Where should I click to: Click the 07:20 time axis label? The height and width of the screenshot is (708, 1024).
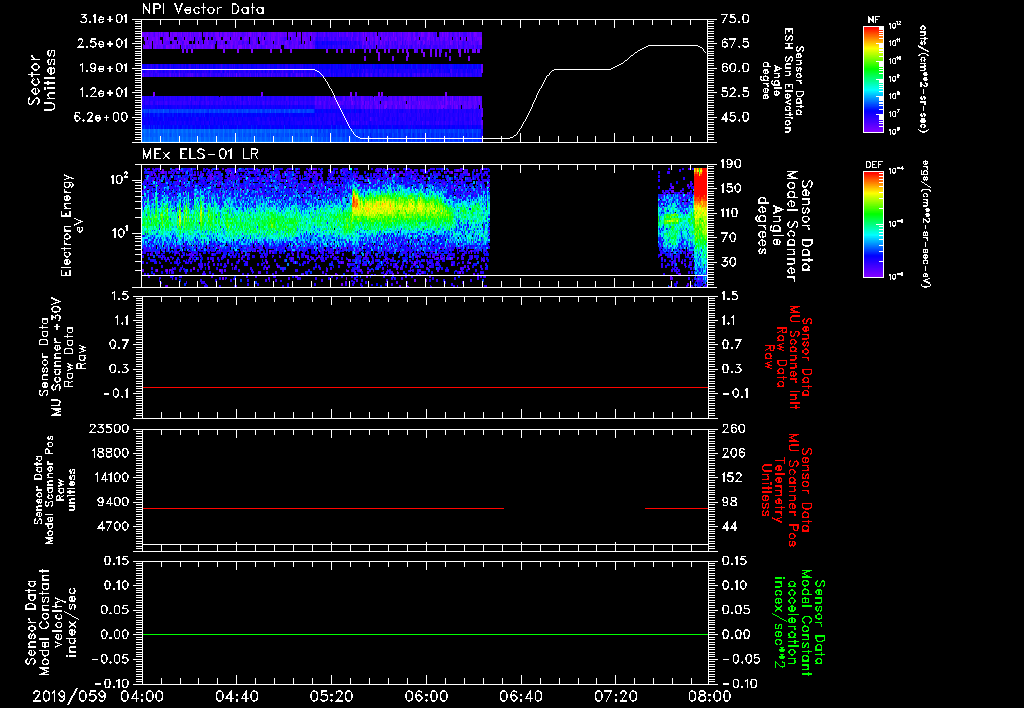click(x=614, y=696)
